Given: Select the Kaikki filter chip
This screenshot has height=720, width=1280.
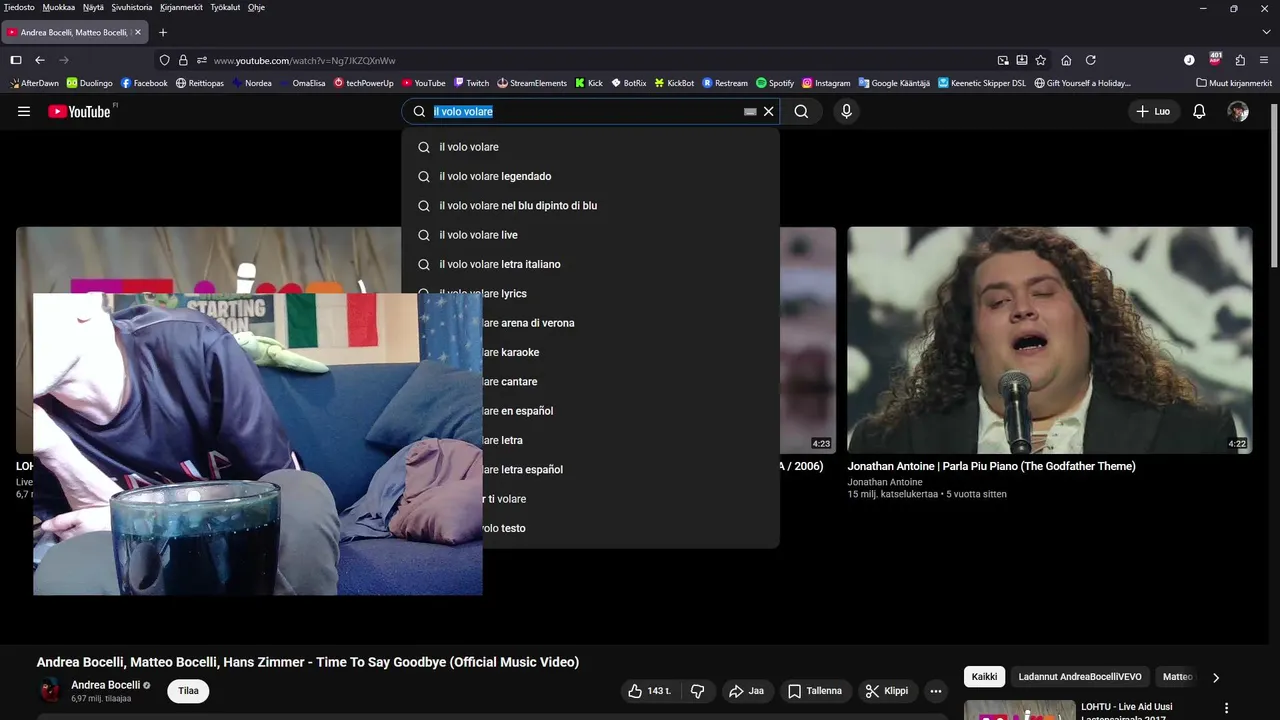Looking at the screenshot, I should coord(984,677).
